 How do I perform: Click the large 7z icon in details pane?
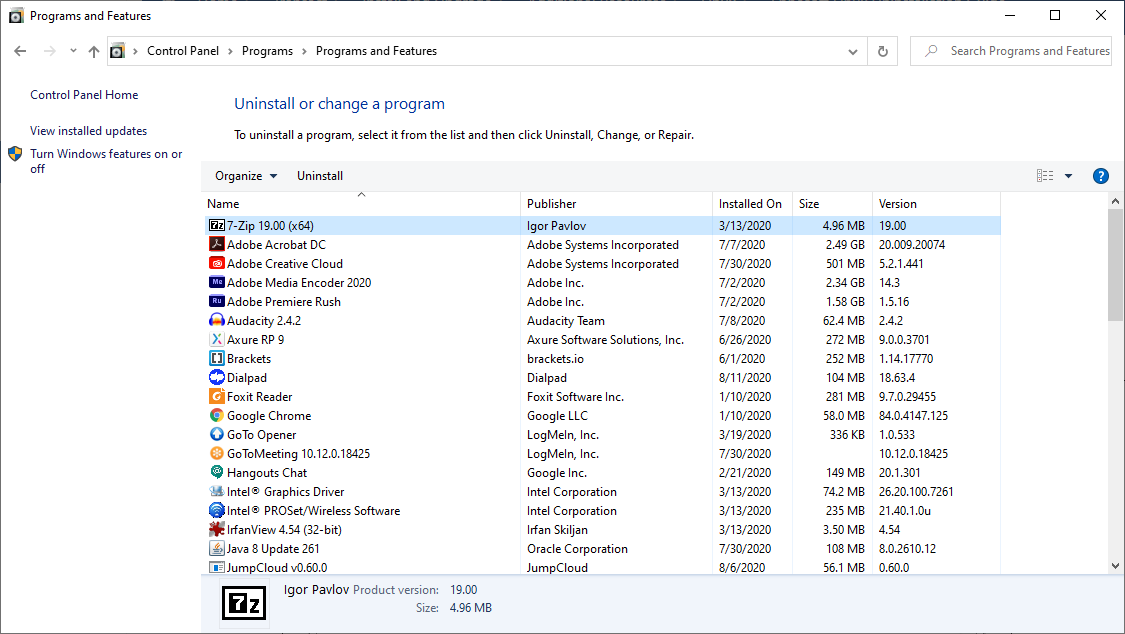244,603
